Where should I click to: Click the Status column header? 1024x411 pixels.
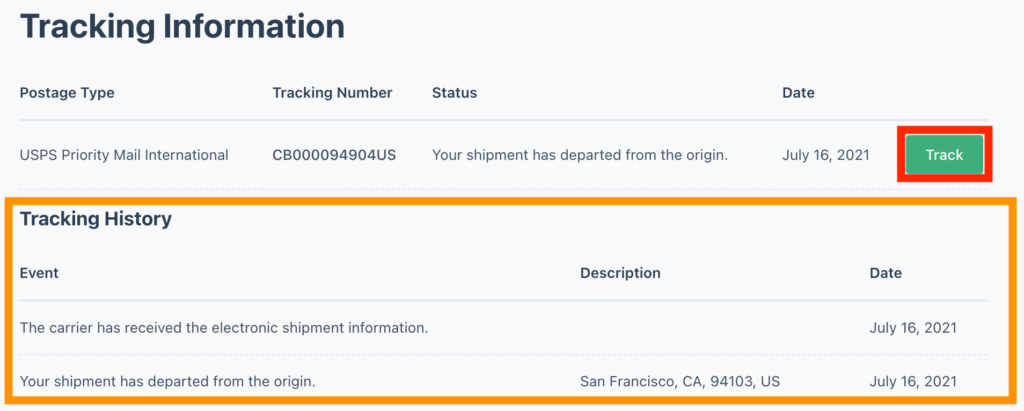(454, 93)
